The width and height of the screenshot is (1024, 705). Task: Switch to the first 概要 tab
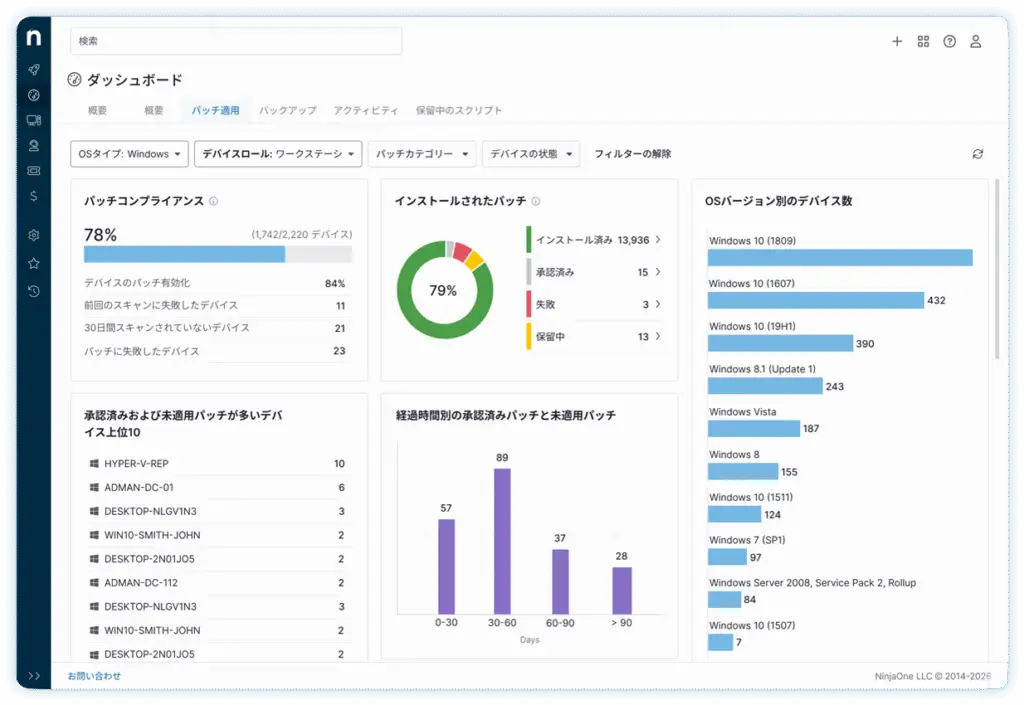(97, 110)
